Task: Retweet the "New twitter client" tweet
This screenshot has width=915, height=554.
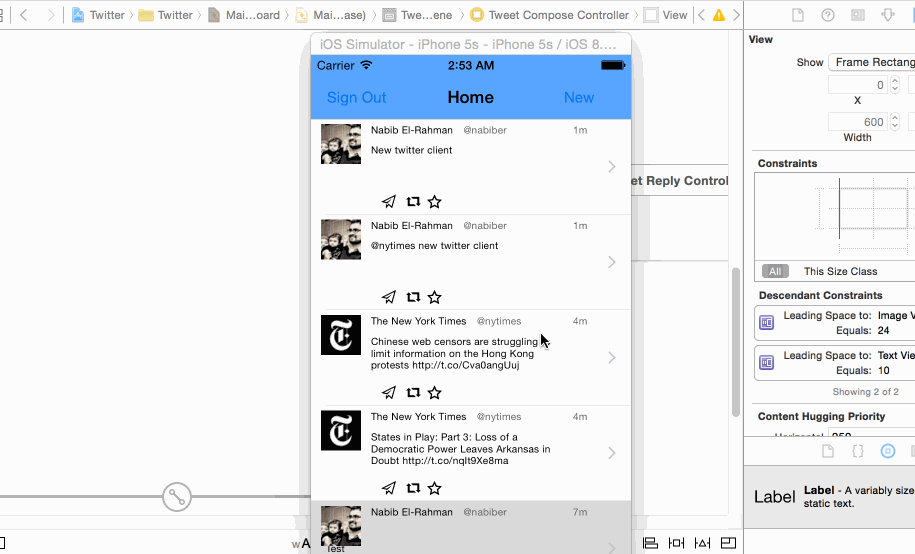Action: (413, 201)
